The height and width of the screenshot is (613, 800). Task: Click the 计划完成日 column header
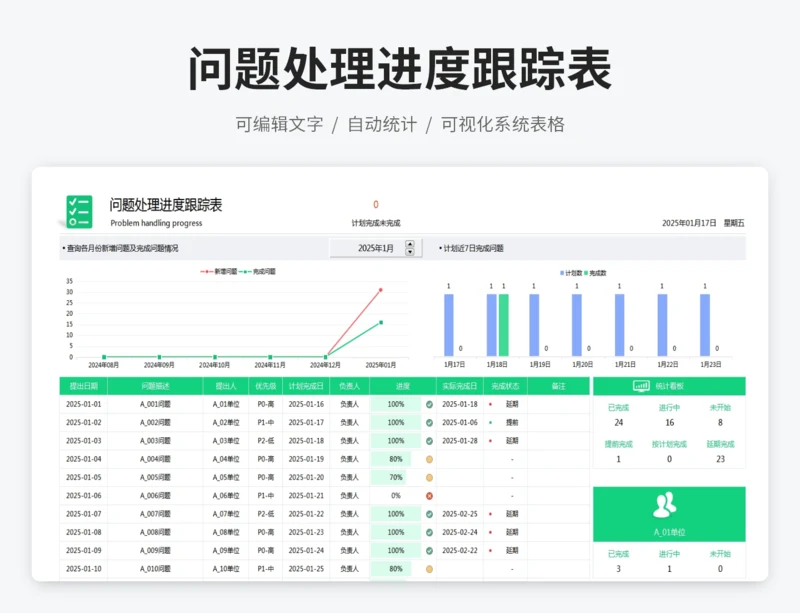point(306,386)
